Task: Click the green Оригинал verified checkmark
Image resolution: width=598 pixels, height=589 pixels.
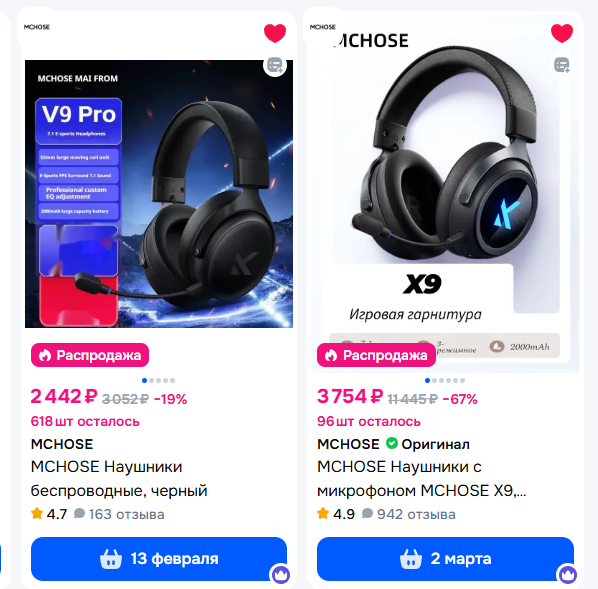Action: 392,444
